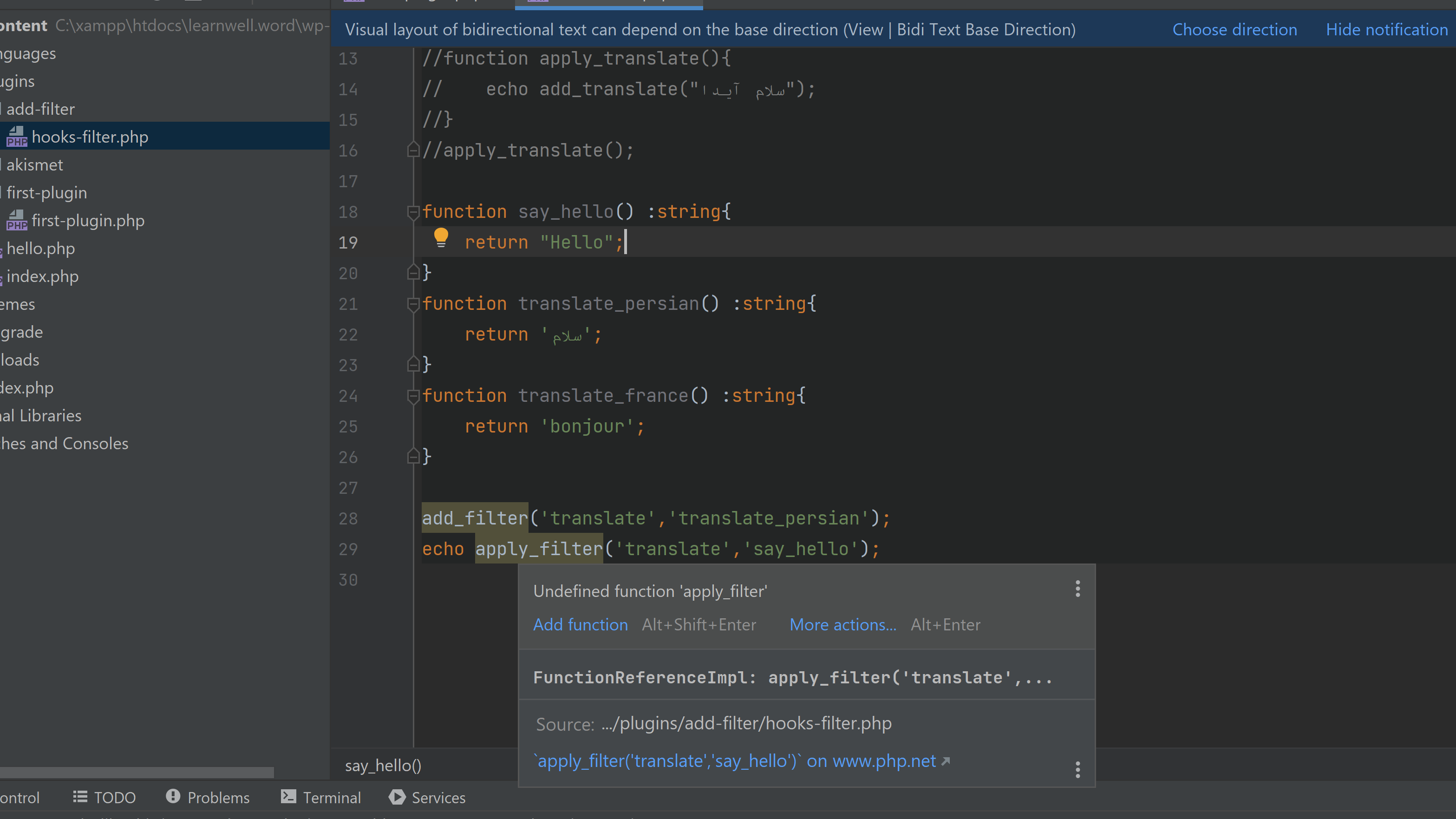Click line number 28 in the gutter
This screenshot has height=819, width=1456.
point(348,518)
